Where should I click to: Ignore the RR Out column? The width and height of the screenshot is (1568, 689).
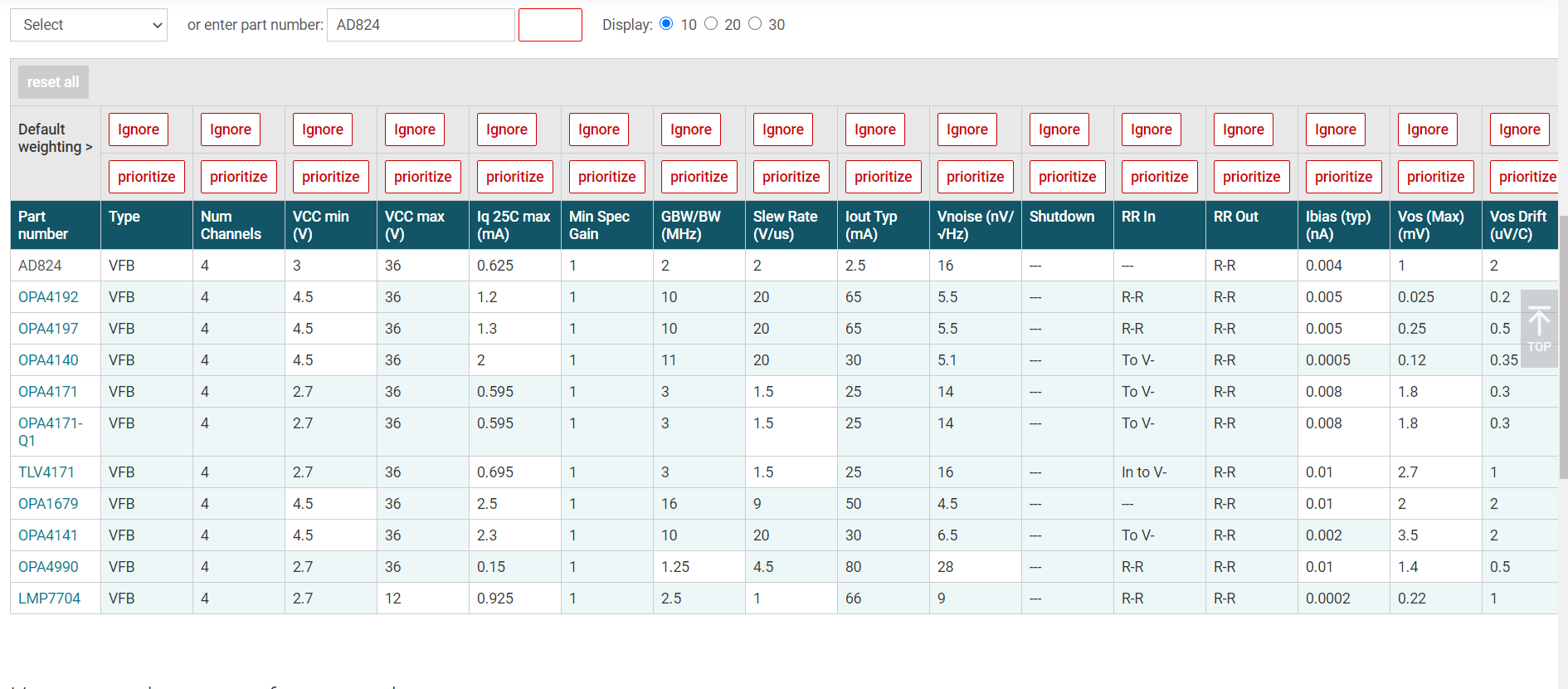(1244, 129)
